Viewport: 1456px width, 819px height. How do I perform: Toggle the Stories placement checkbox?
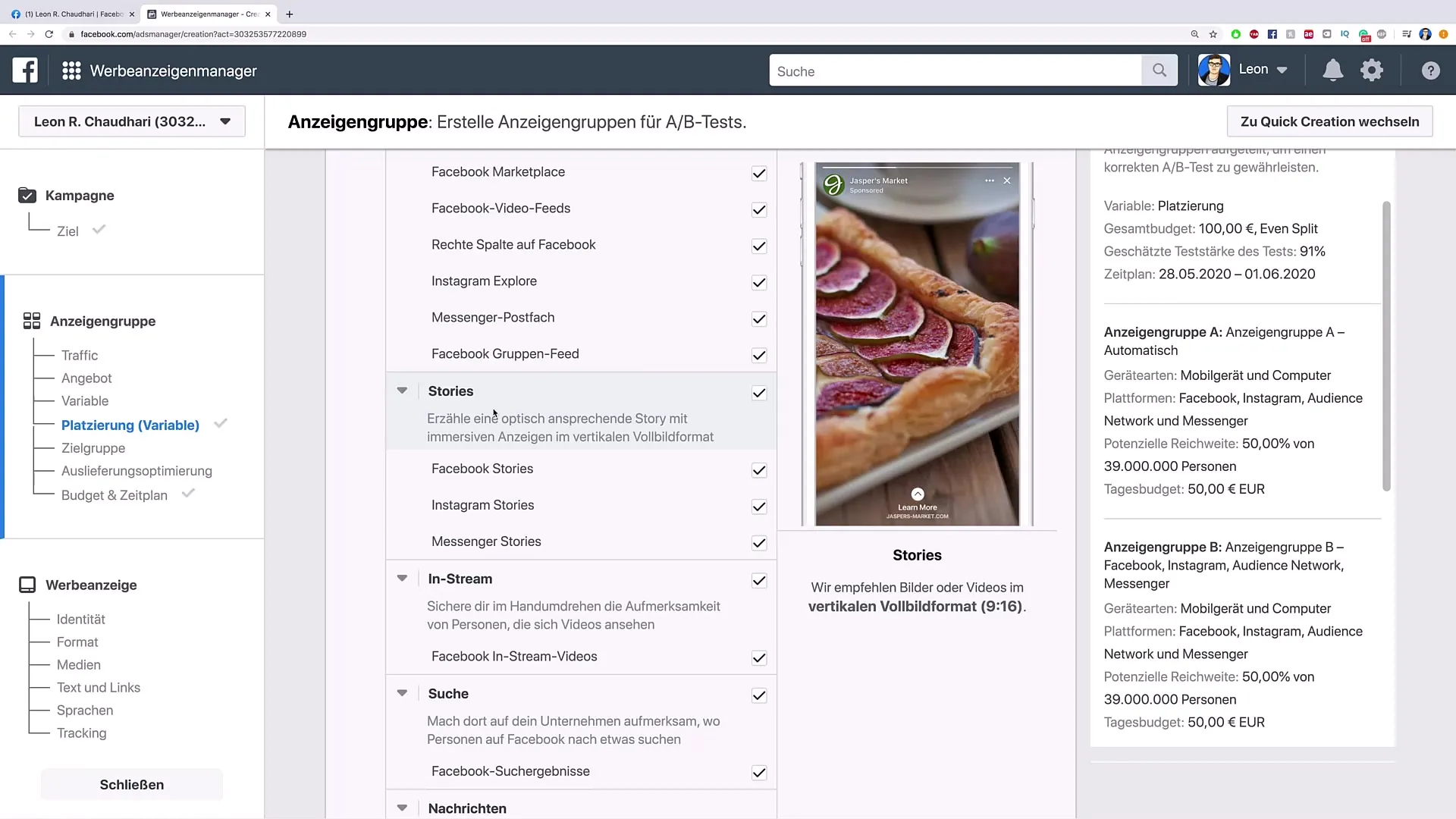[759, 391]
